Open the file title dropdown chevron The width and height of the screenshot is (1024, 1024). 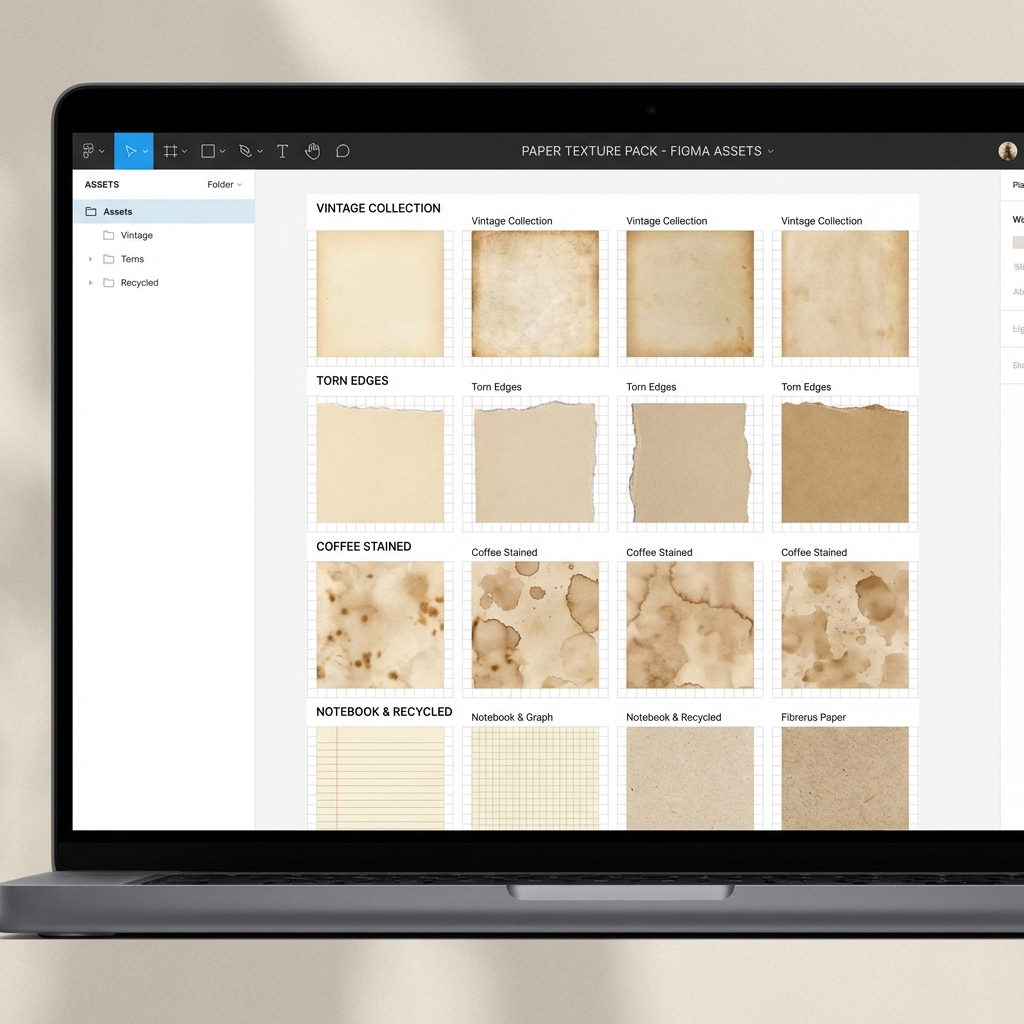(770, 151)
